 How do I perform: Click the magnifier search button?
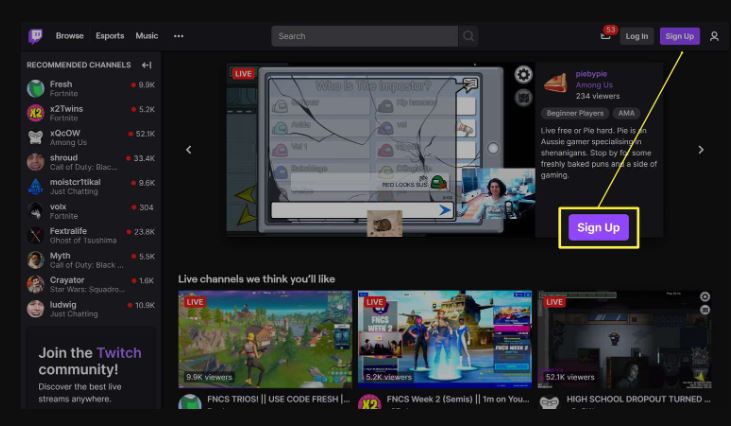pos(469,36)
